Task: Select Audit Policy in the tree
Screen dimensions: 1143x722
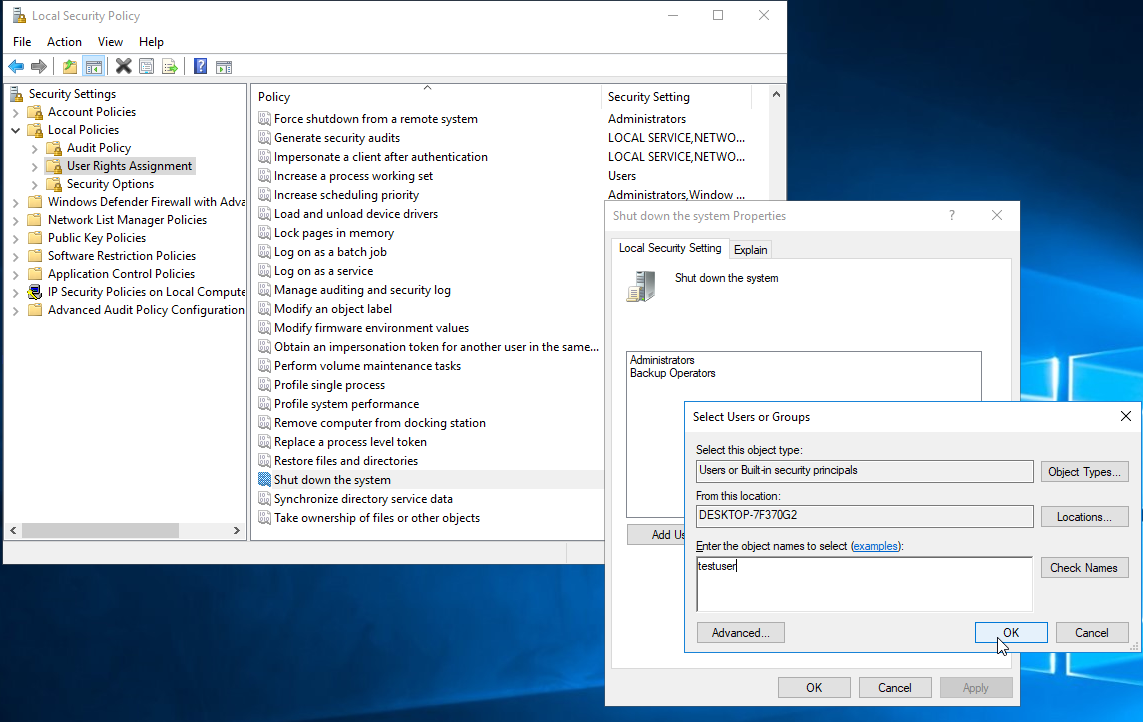Action: pos(98,148)
